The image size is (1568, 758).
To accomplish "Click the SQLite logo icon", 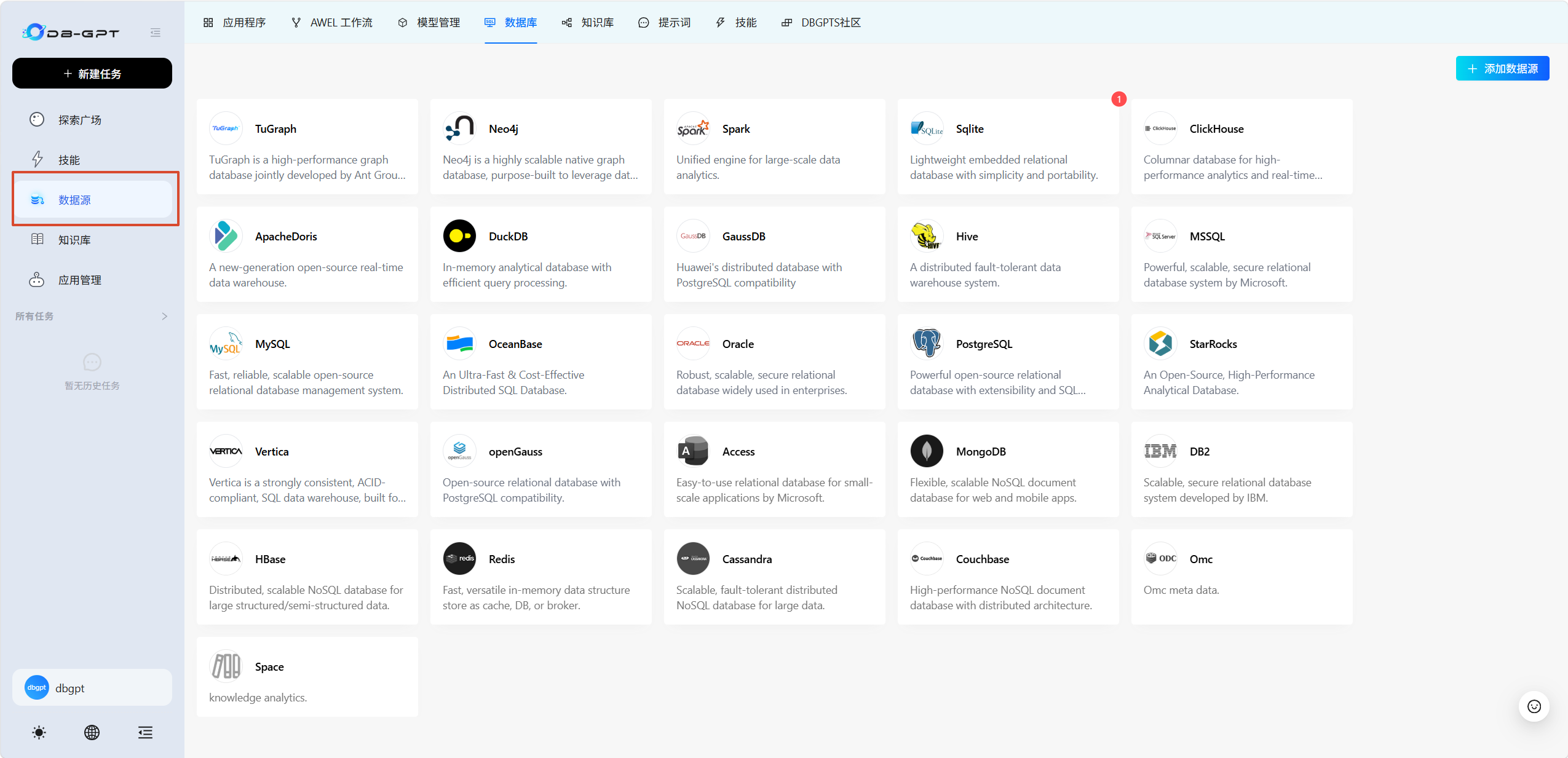I will pyautogui.click(x=927, y=128).
